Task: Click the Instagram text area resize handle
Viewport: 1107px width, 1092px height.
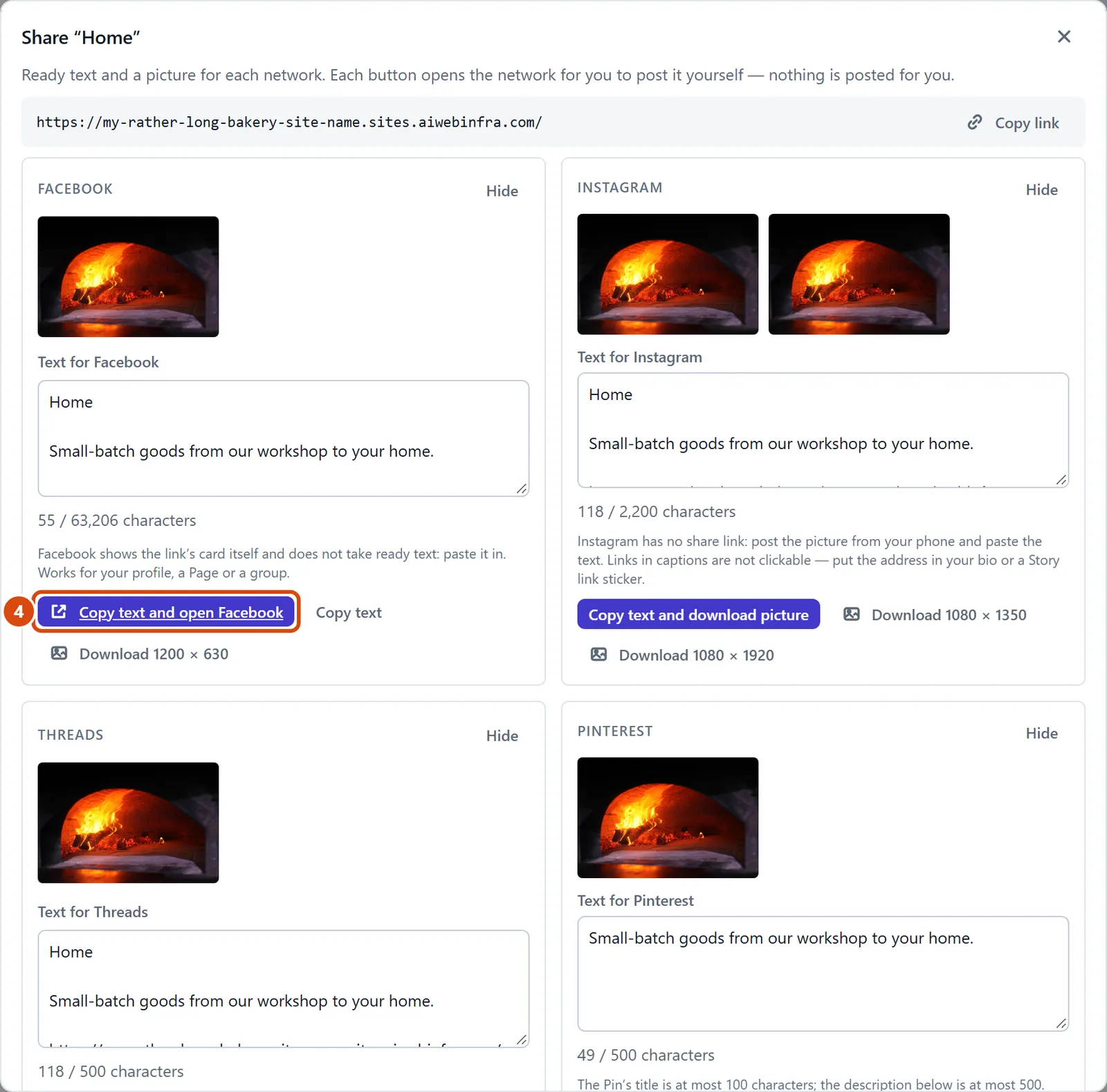Action: (1061, 480)
